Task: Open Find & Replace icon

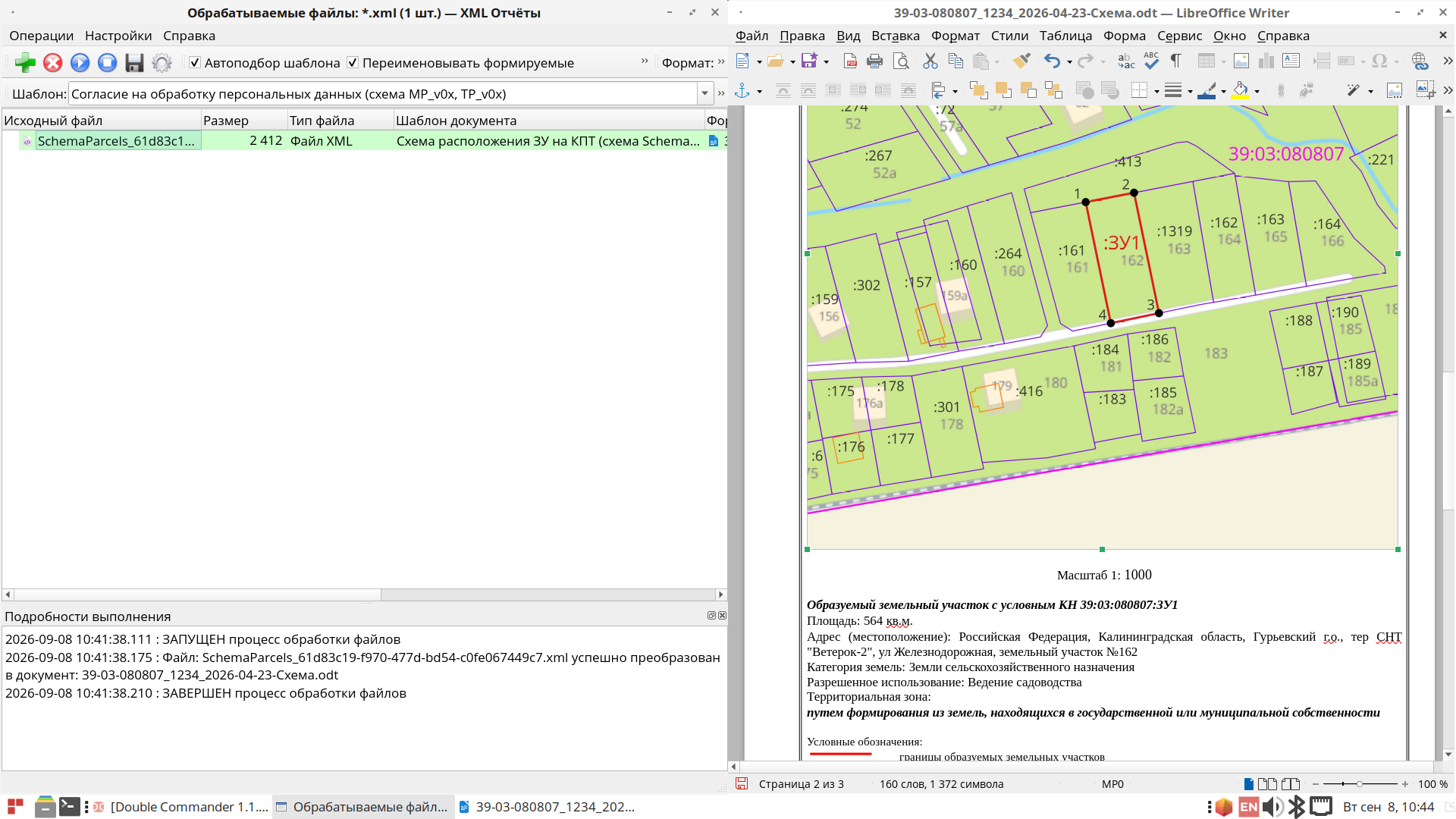Action: coord(1126,61)
